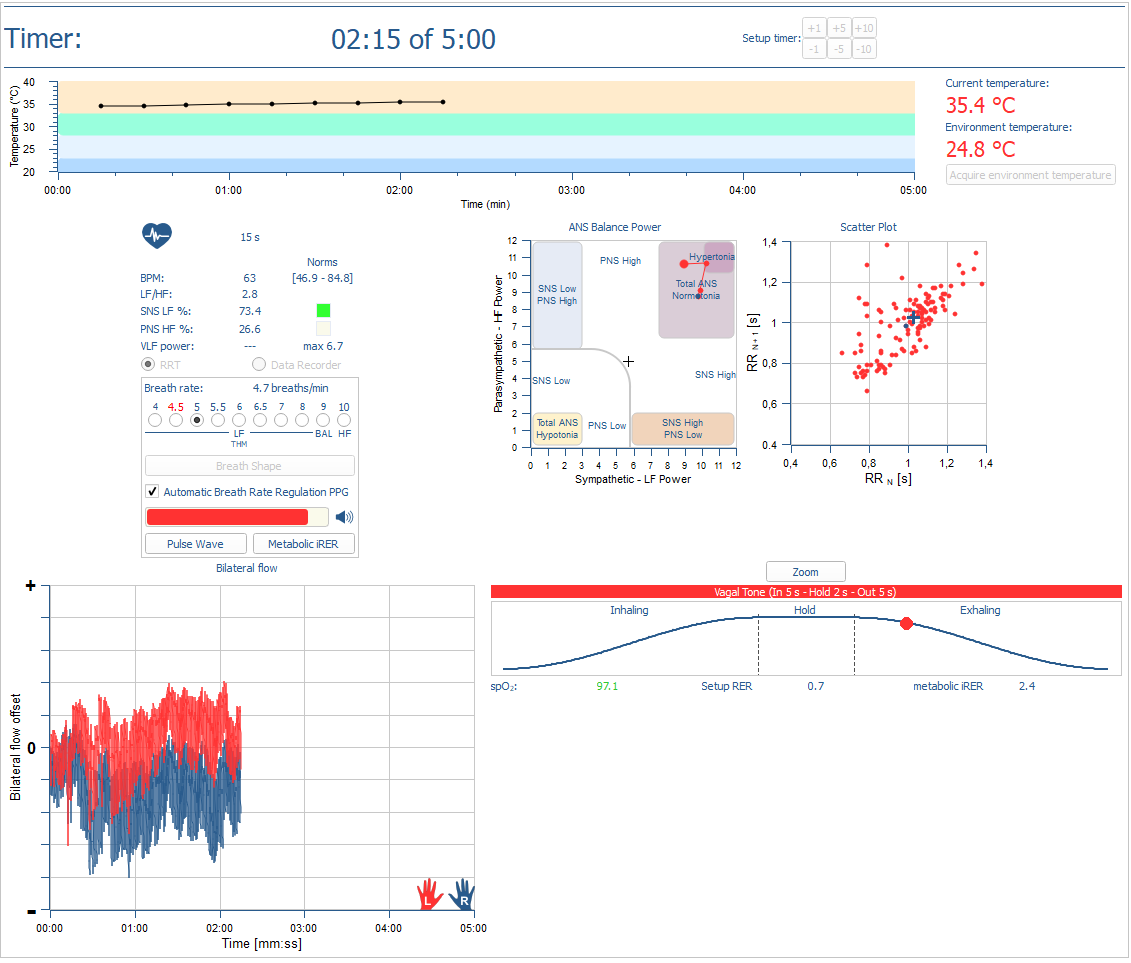Screen dimensions: 1131x963
Task: Click the red marker in ANS Balance chart
Action: tap(684, 264)
